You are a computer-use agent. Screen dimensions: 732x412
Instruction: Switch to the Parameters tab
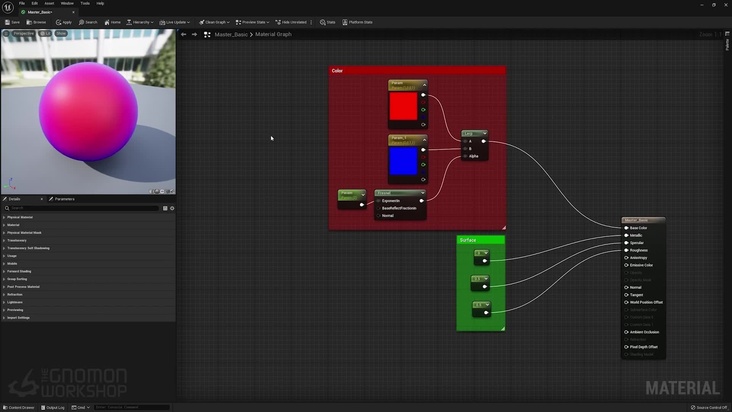pyautogui.click(x=64, y=199)
